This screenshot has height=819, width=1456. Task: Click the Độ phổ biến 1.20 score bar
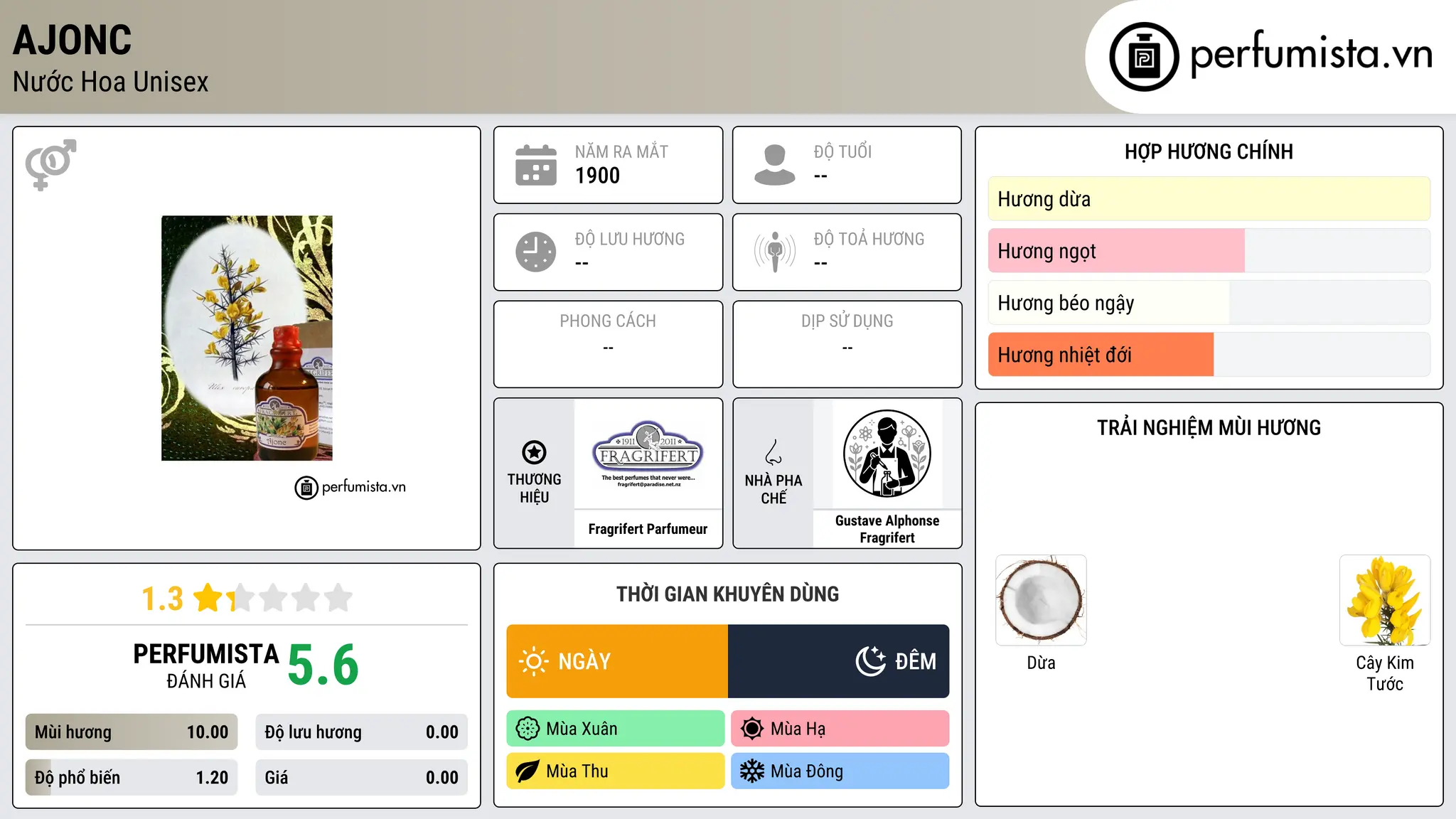tap(132, 778)
